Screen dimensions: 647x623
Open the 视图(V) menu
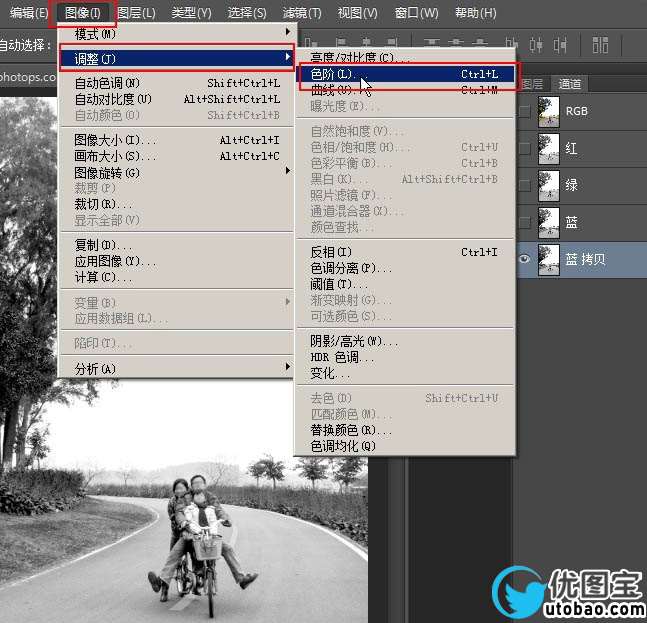click(x=357, y=13)
